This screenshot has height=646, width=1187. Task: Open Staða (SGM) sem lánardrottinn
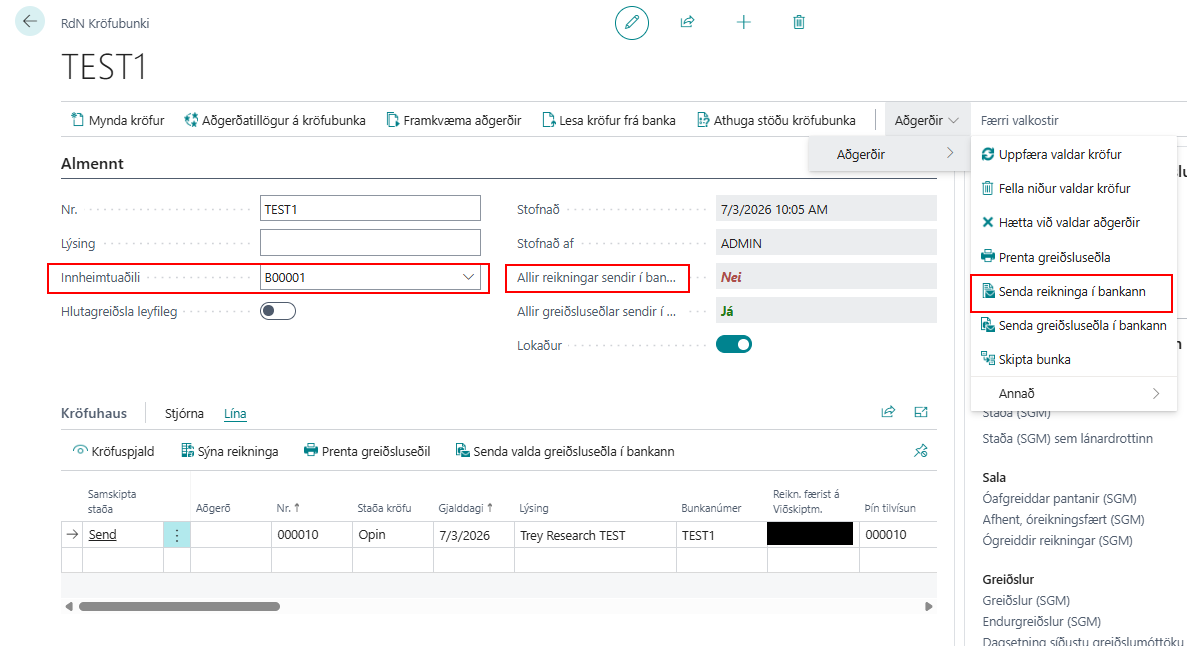click(1067, 438)
